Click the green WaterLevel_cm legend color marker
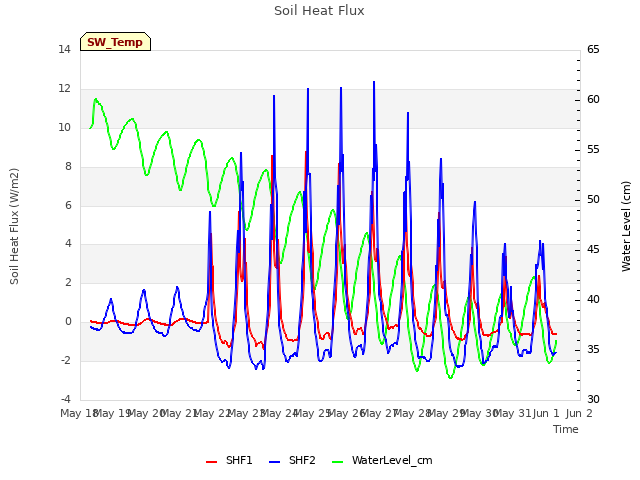Viewport: 640px width, 480px height. click(x=338, y=462)
